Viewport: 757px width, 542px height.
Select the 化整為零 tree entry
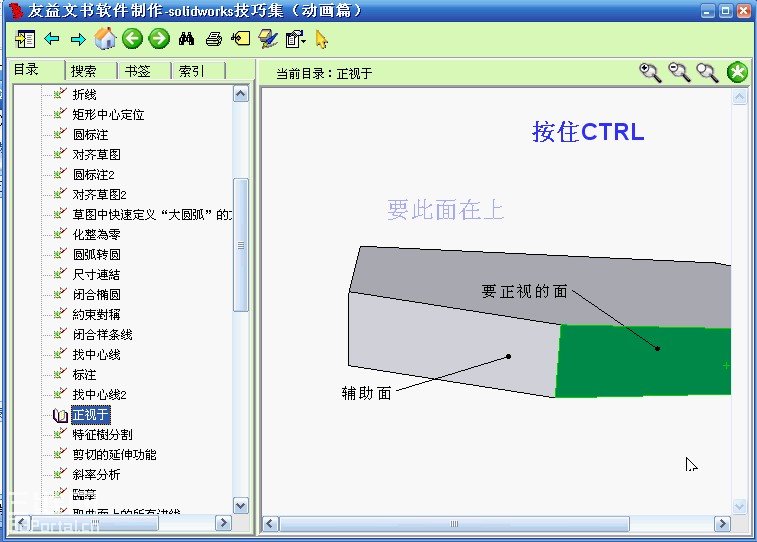(97, 235)
